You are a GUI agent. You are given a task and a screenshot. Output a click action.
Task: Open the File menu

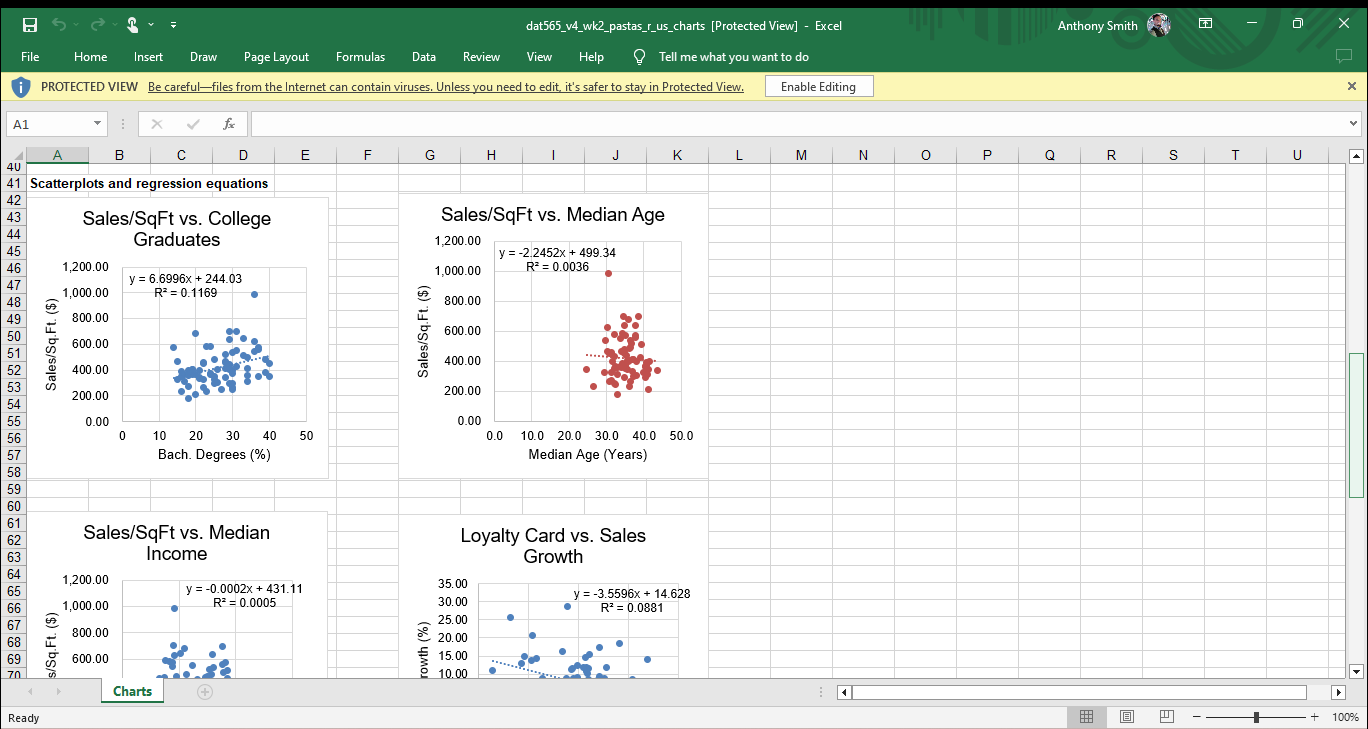click(x=30, y=57)
